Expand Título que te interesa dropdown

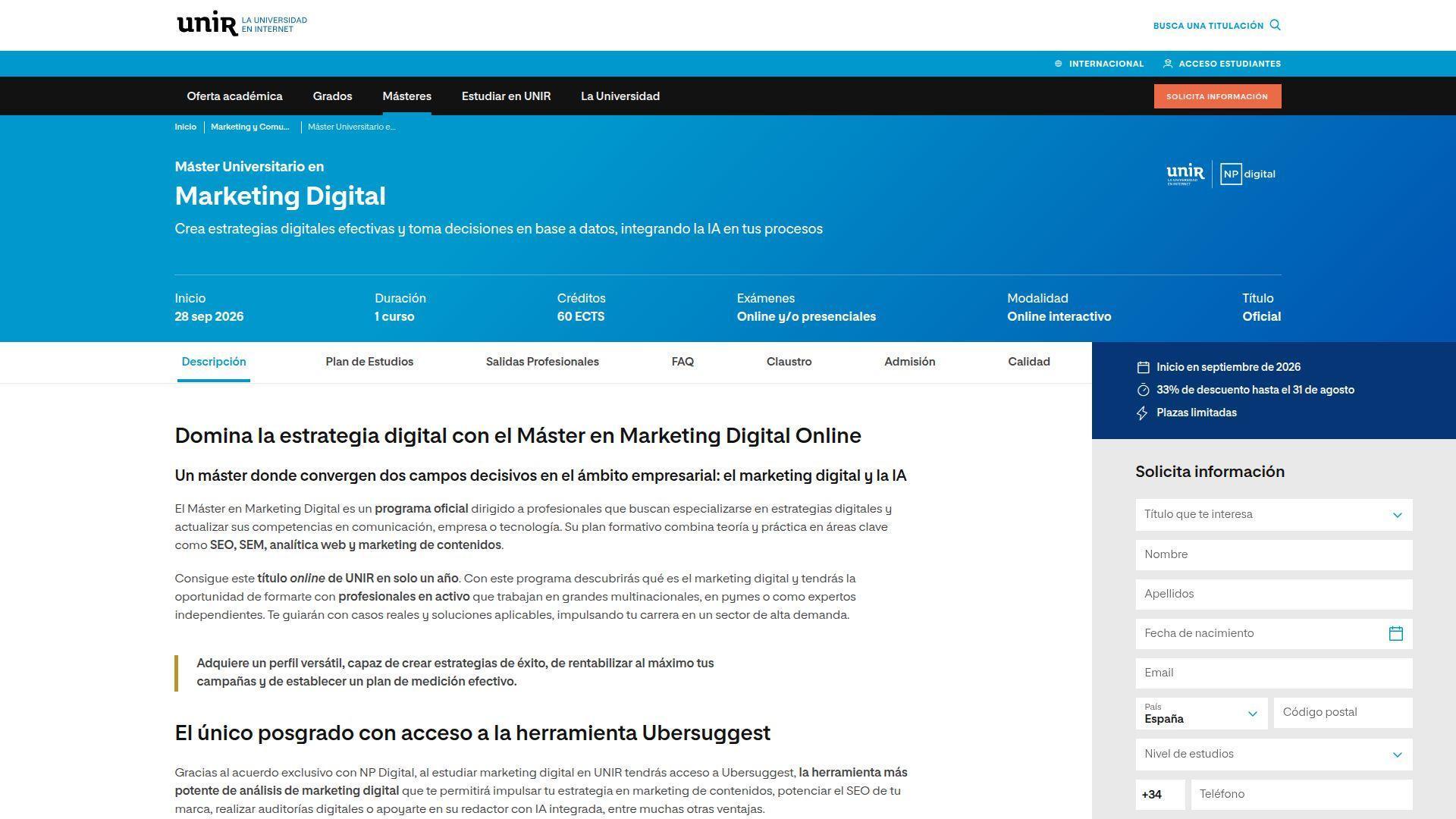point(1274,514)
